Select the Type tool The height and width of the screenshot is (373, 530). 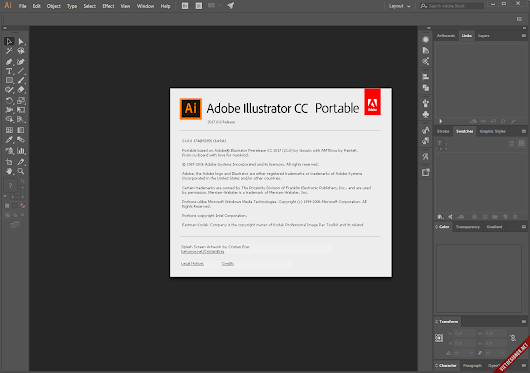click(9, 71)
